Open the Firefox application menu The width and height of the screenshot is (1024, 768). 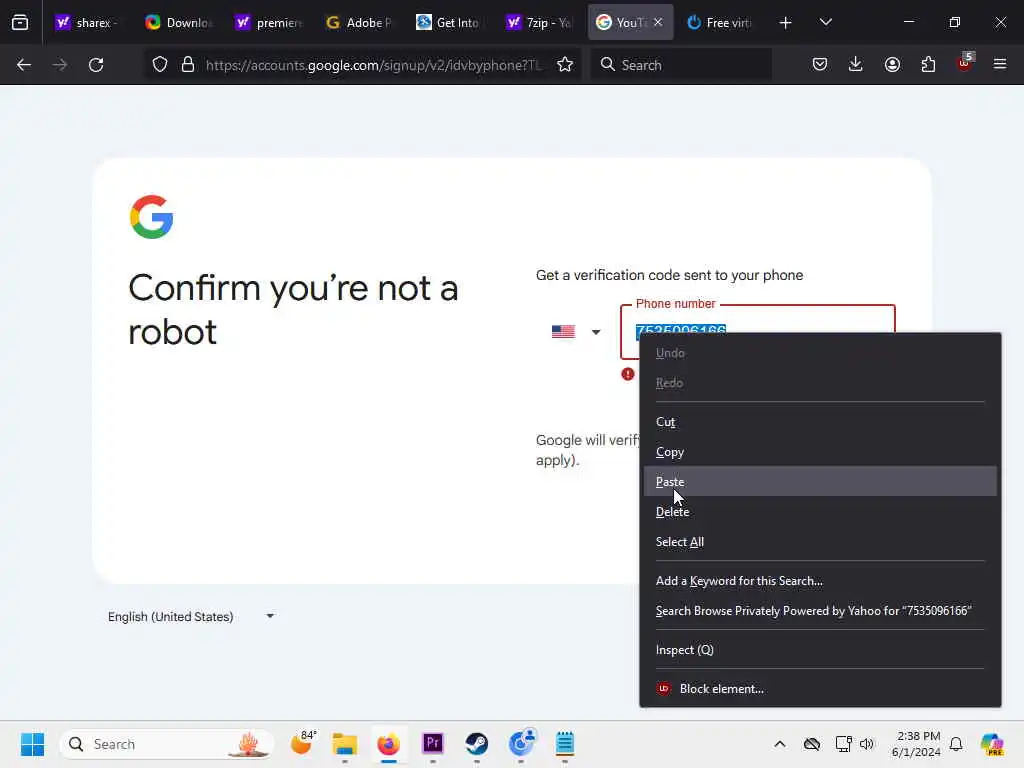(1000, 65)
